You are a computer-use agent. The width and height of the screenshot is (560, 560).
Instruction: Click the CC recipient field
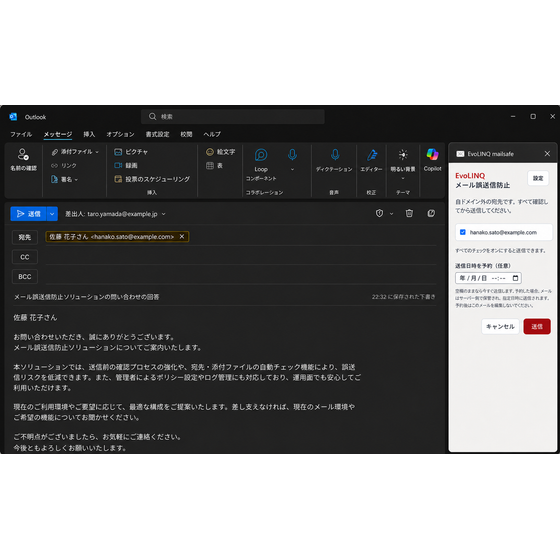click(240, 257)
